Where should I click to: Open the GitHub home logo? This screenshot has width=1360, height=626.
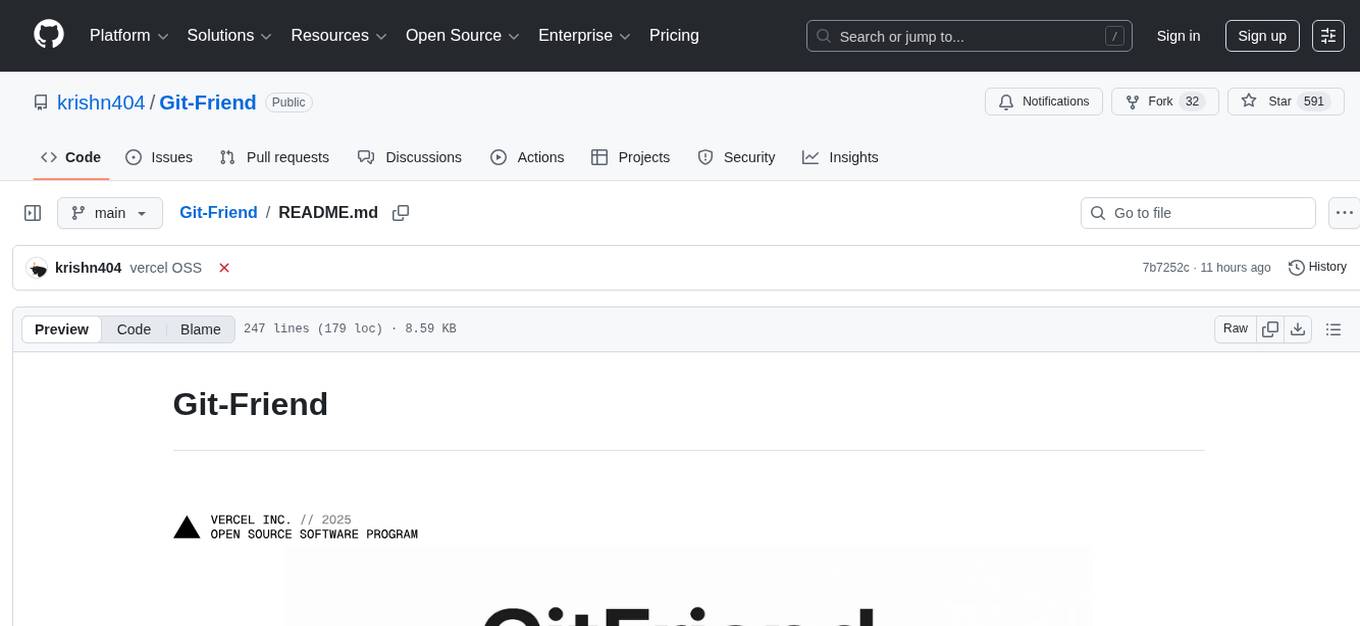tap(48, 35)
